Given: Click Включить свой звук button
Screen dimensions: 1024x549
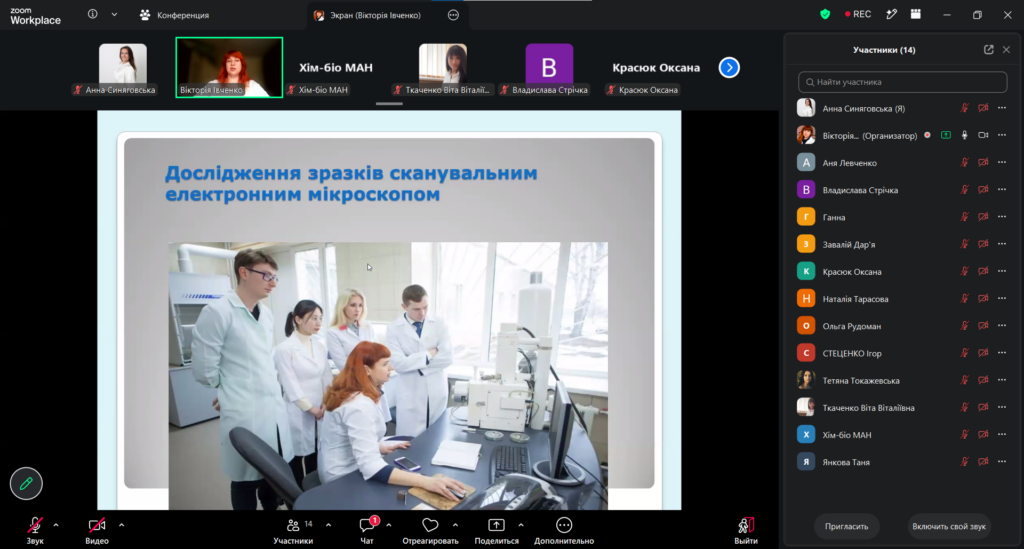Looking at the screenshot, I should pos(949,526).
